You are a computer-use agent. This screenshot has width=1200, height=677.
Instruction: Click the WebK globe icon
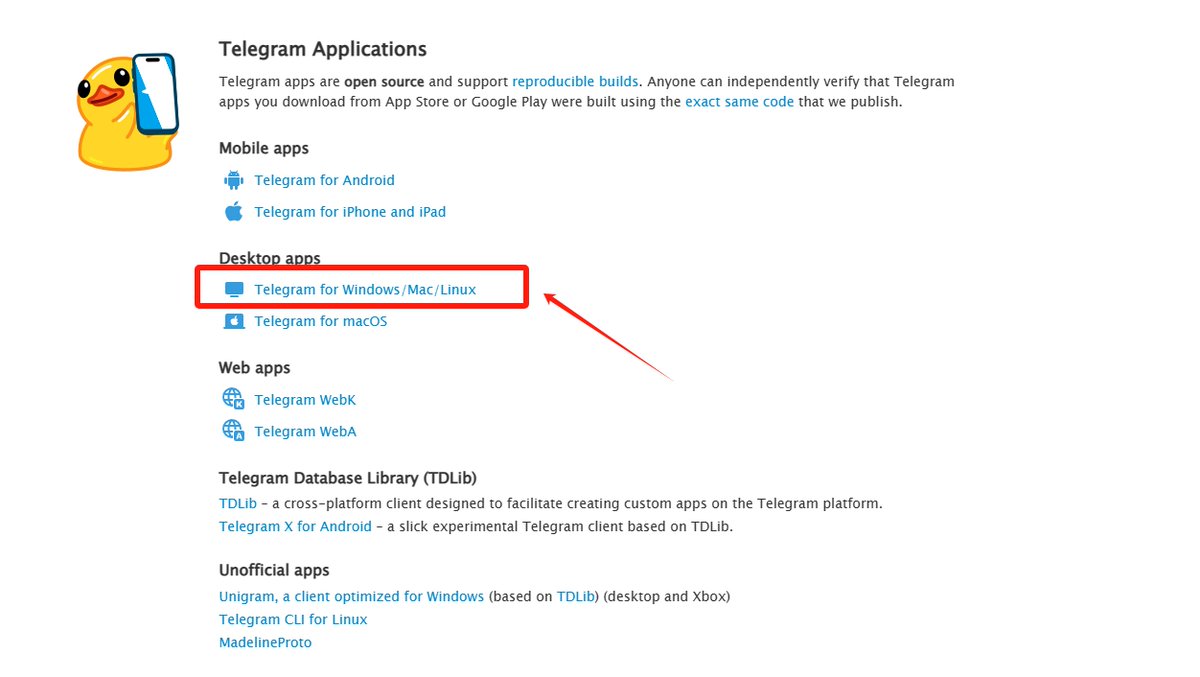[233, 399]
